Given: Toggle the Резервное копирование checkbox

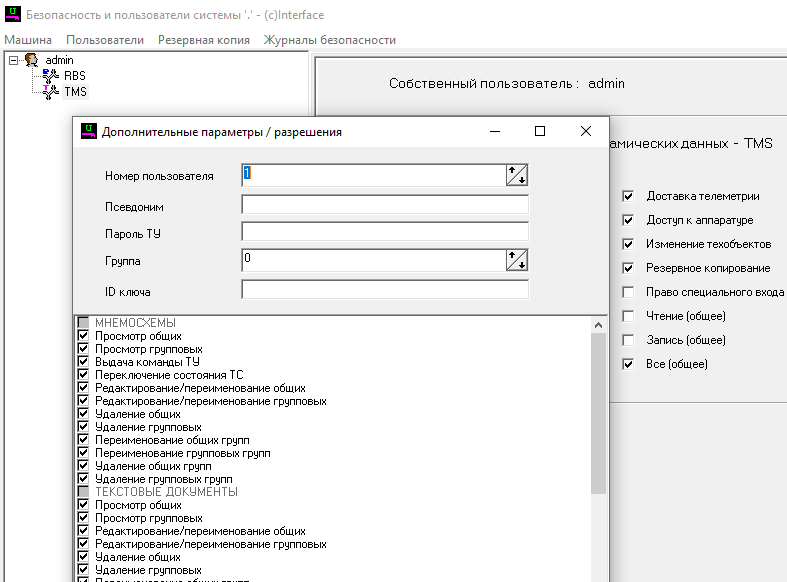Looking at the screenshot, I should [x=628, y=268].
